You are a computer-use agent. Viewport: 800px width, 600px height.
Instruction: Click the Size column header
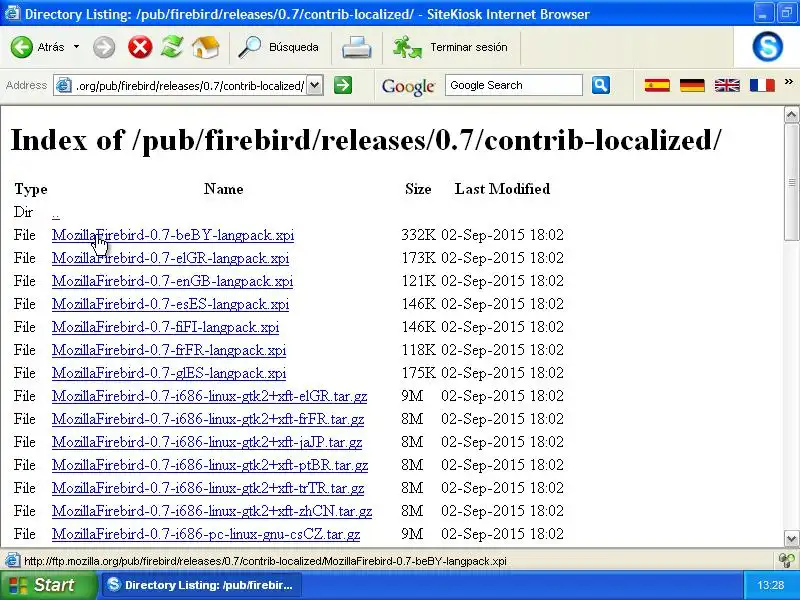[x=418, y=189]
